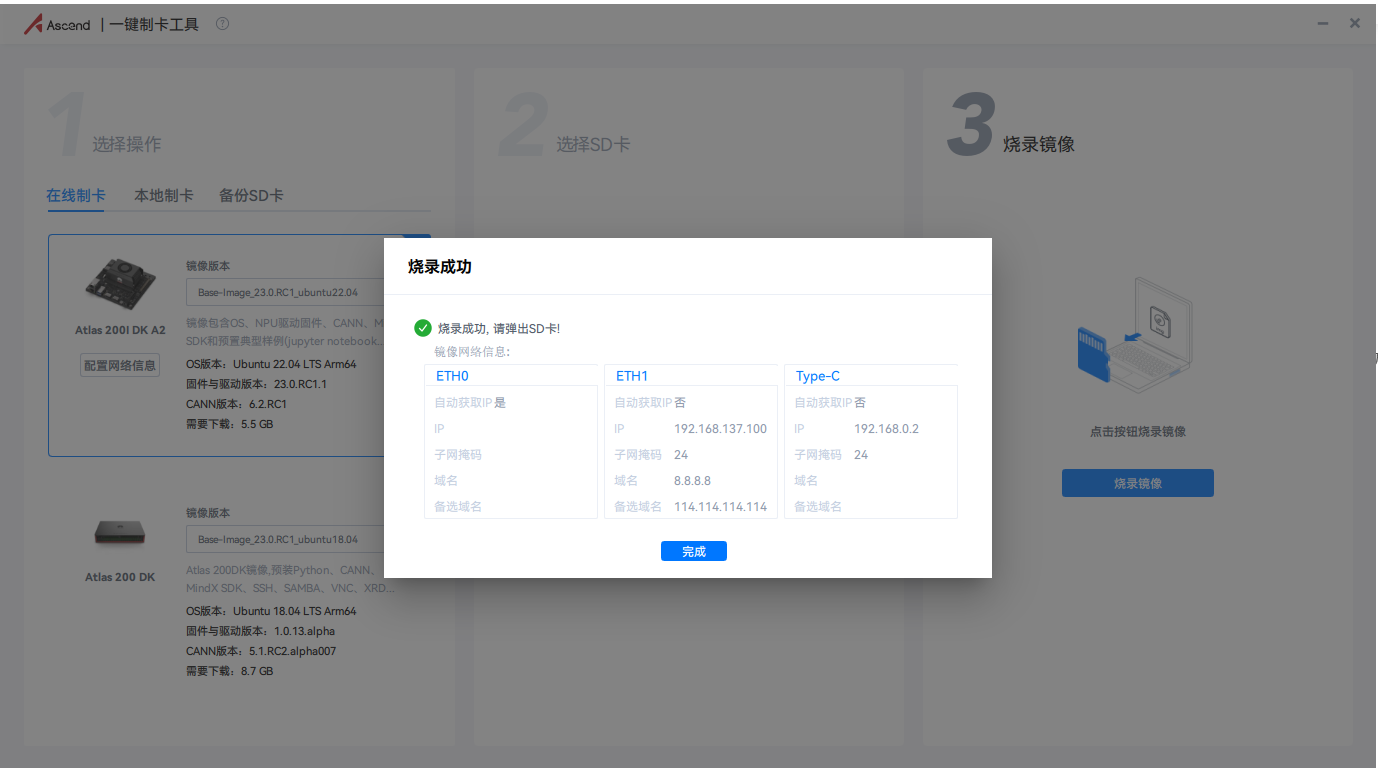
Task: Click the Atlas 200I DK A2 label
Action: pos(120,330)
